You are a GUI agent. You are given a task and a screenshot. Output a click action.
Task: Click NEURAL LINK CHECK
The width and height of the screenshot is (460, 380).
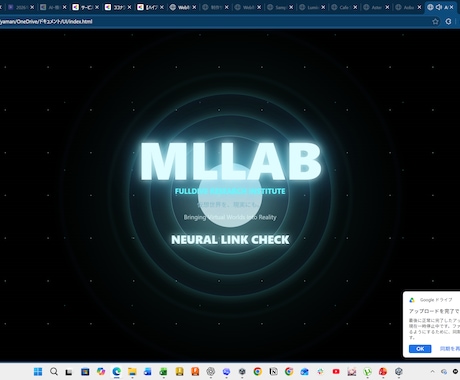click(230, 240)
